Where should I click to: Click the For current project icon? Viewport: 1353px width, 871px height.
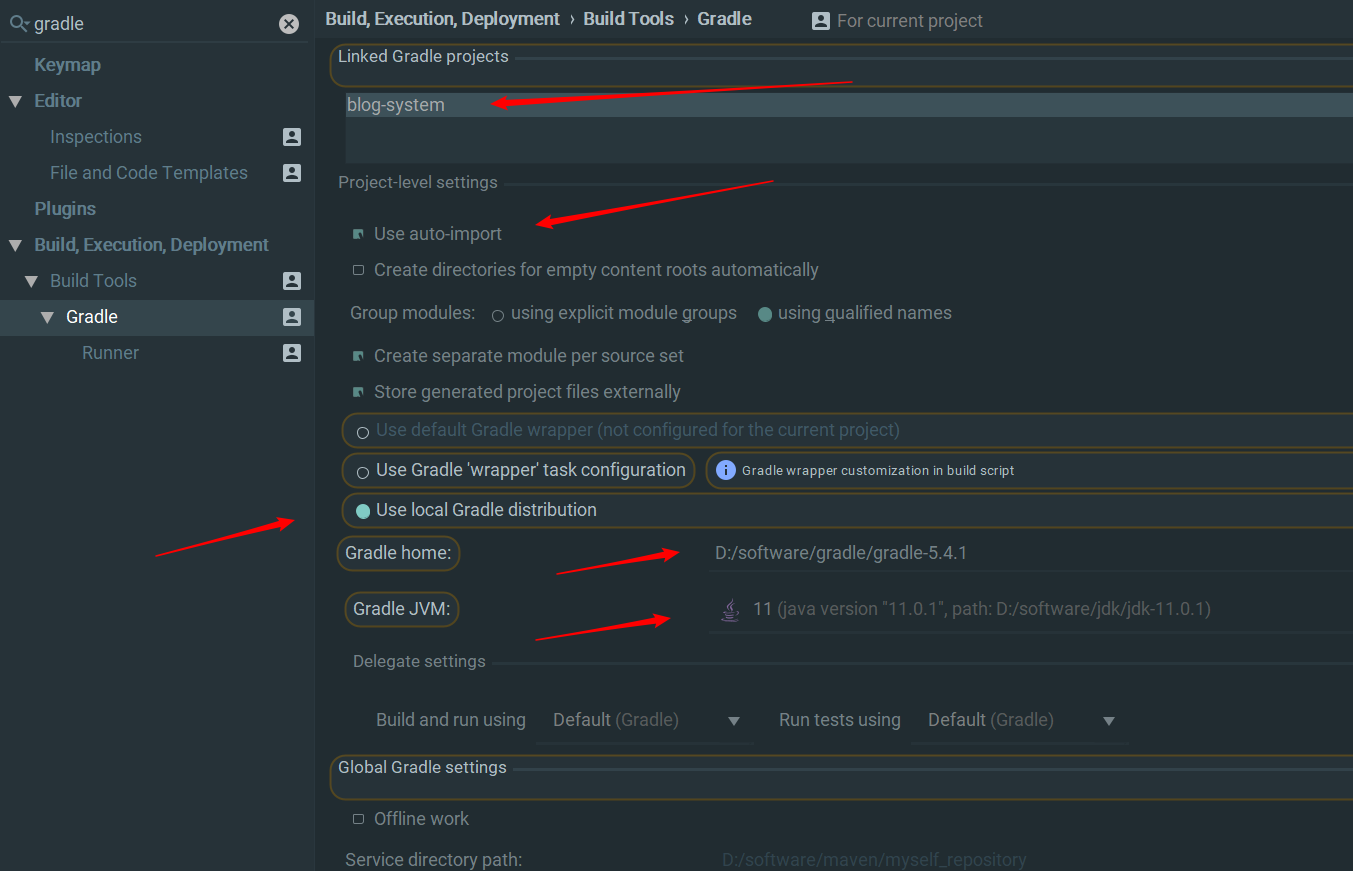pos(821,21)
